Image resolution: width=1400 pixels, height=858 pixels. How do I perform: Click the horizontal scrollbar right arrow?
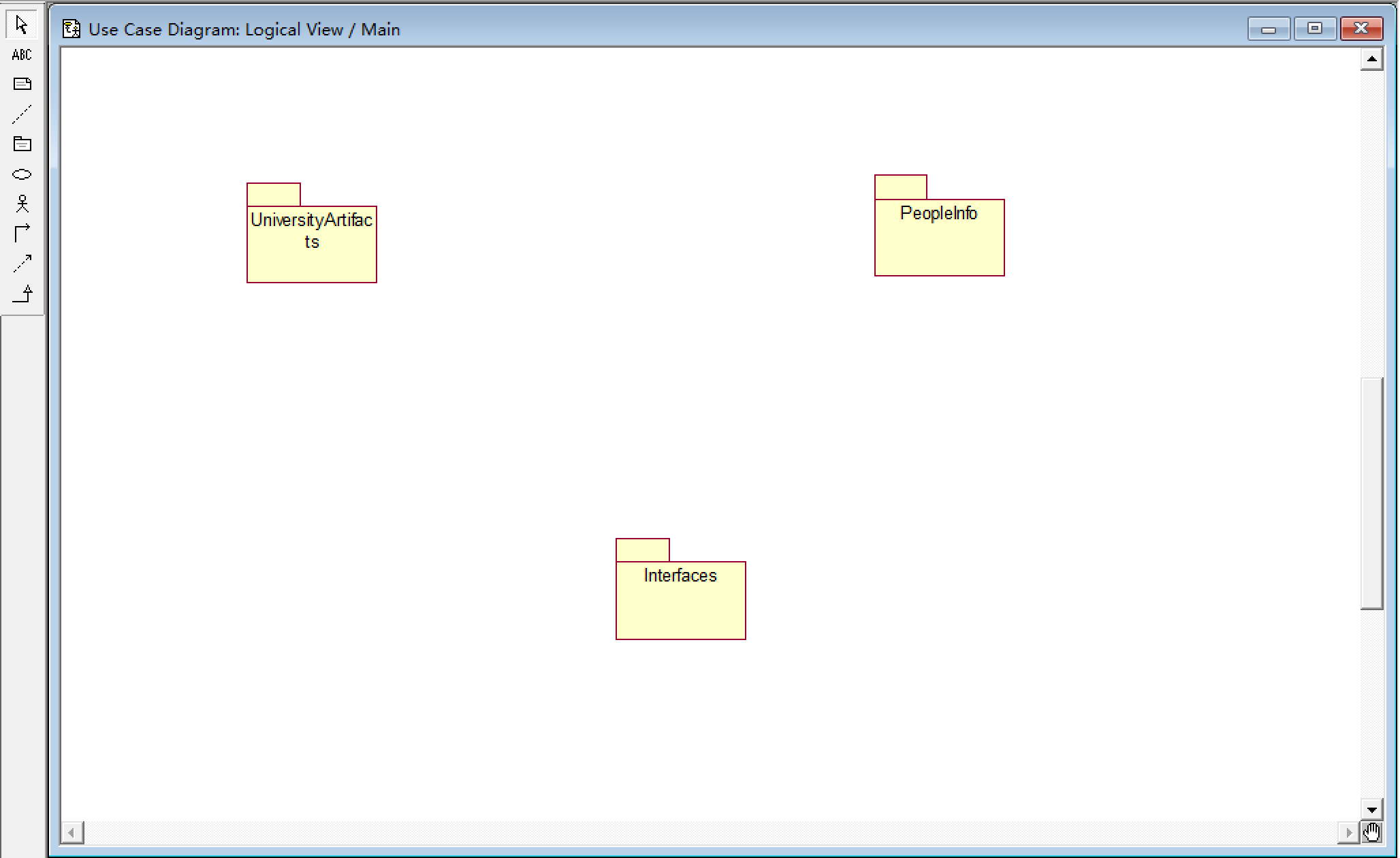point(1348,832)
